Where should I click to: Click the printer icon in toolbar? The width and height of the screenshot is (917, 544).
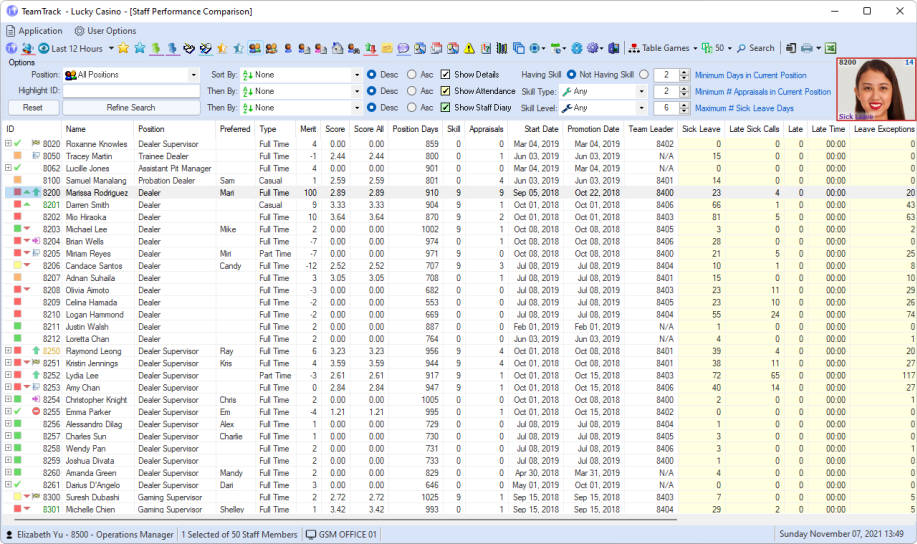pos(807,48)
